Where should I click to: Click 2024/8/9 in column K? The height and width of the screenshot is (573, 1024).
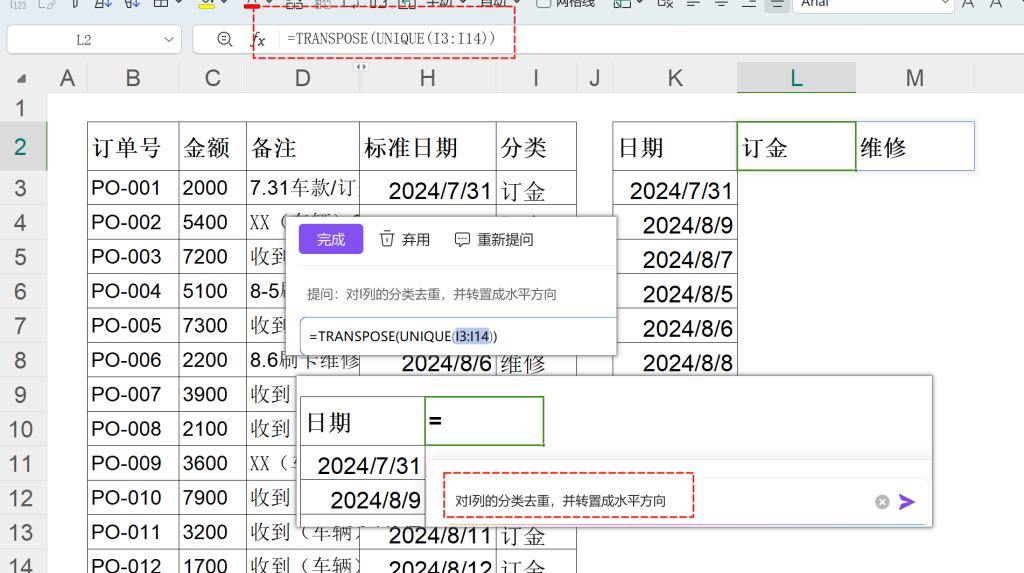pyautogui.click(x=675, y=225)
